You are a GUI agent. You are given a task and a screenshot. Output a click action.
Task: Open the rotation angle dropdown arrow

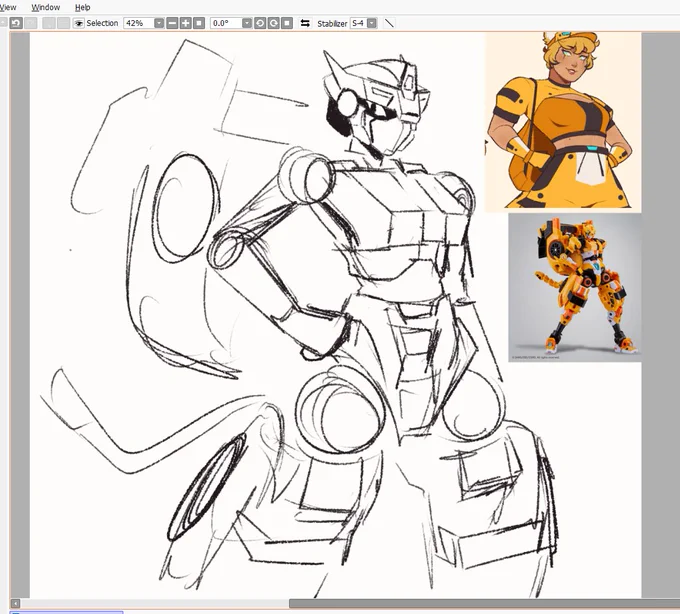point(247,23)
